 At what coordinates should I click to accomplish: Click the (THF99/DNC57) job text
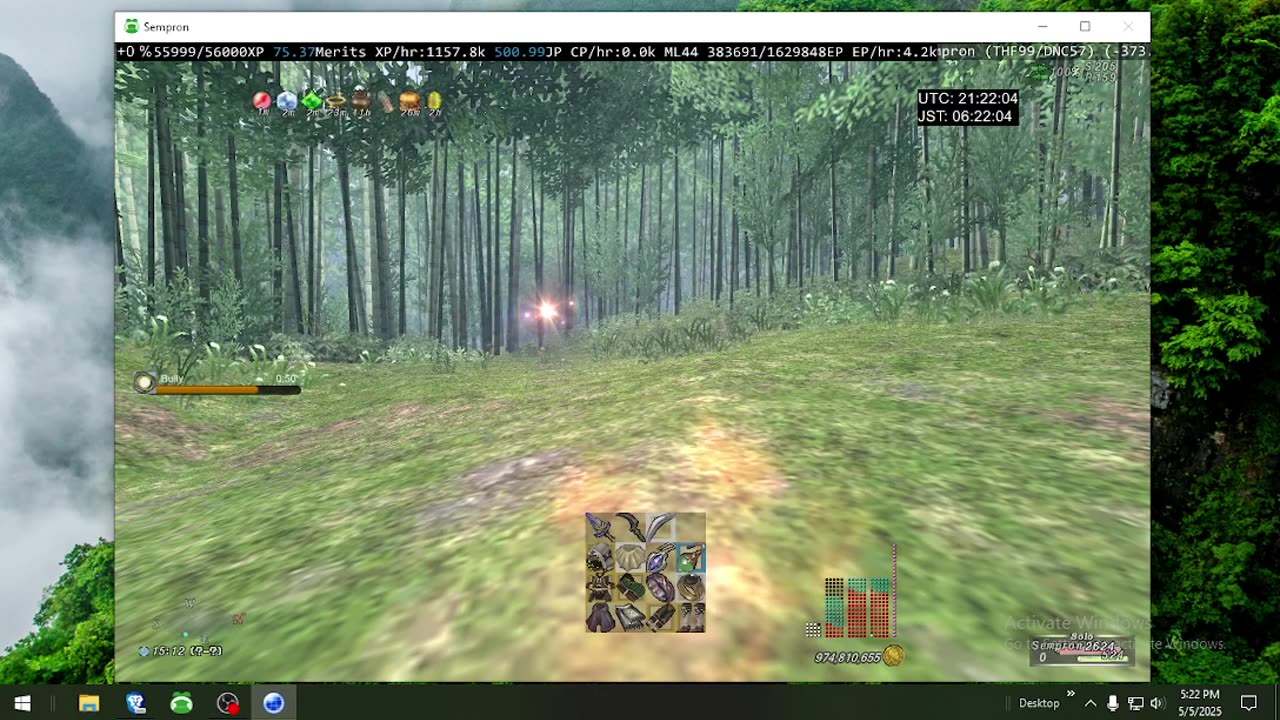(x=1042, y=51)
